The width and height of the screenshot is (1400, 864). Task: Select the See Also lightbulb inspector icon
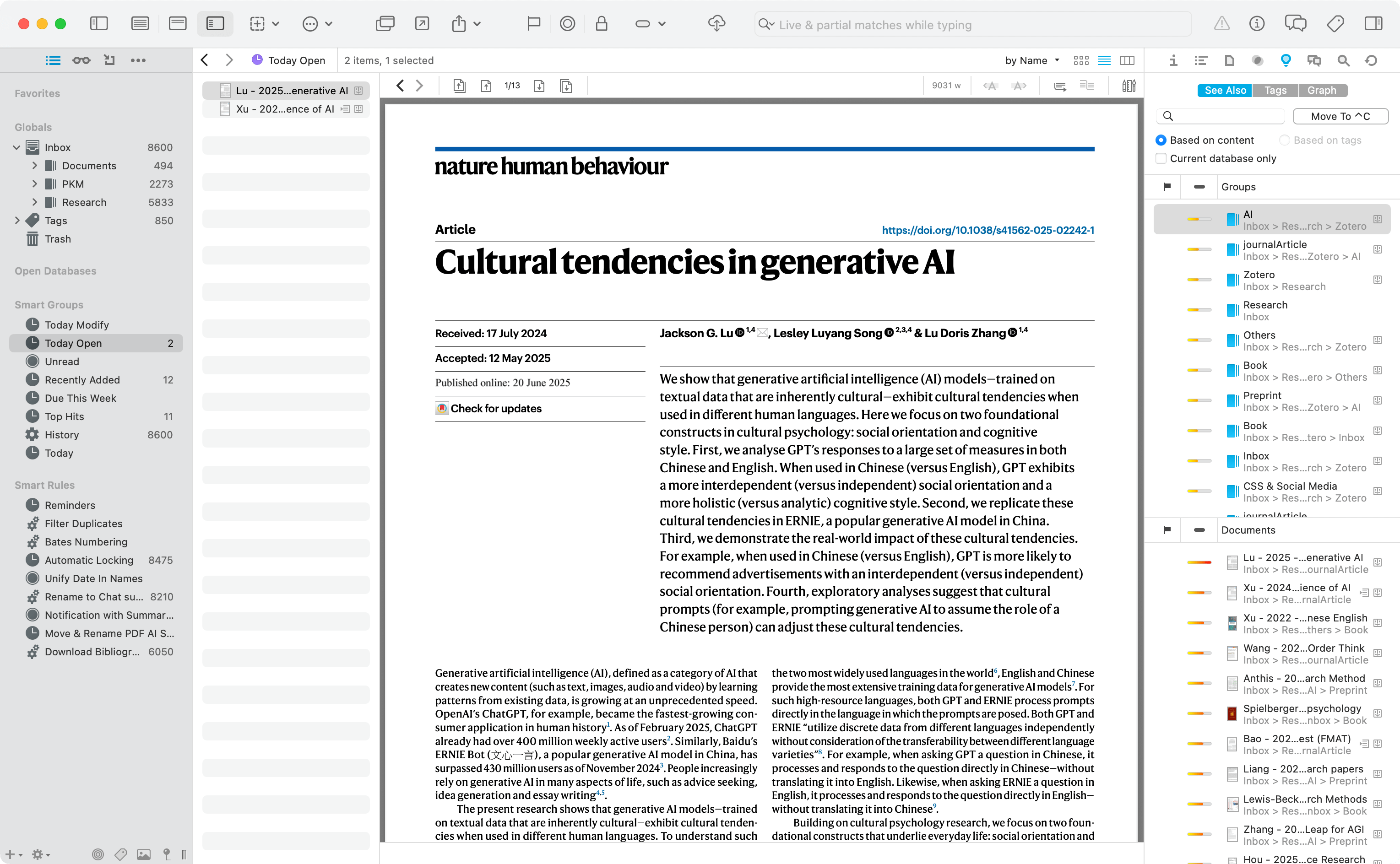point(1286,60)
